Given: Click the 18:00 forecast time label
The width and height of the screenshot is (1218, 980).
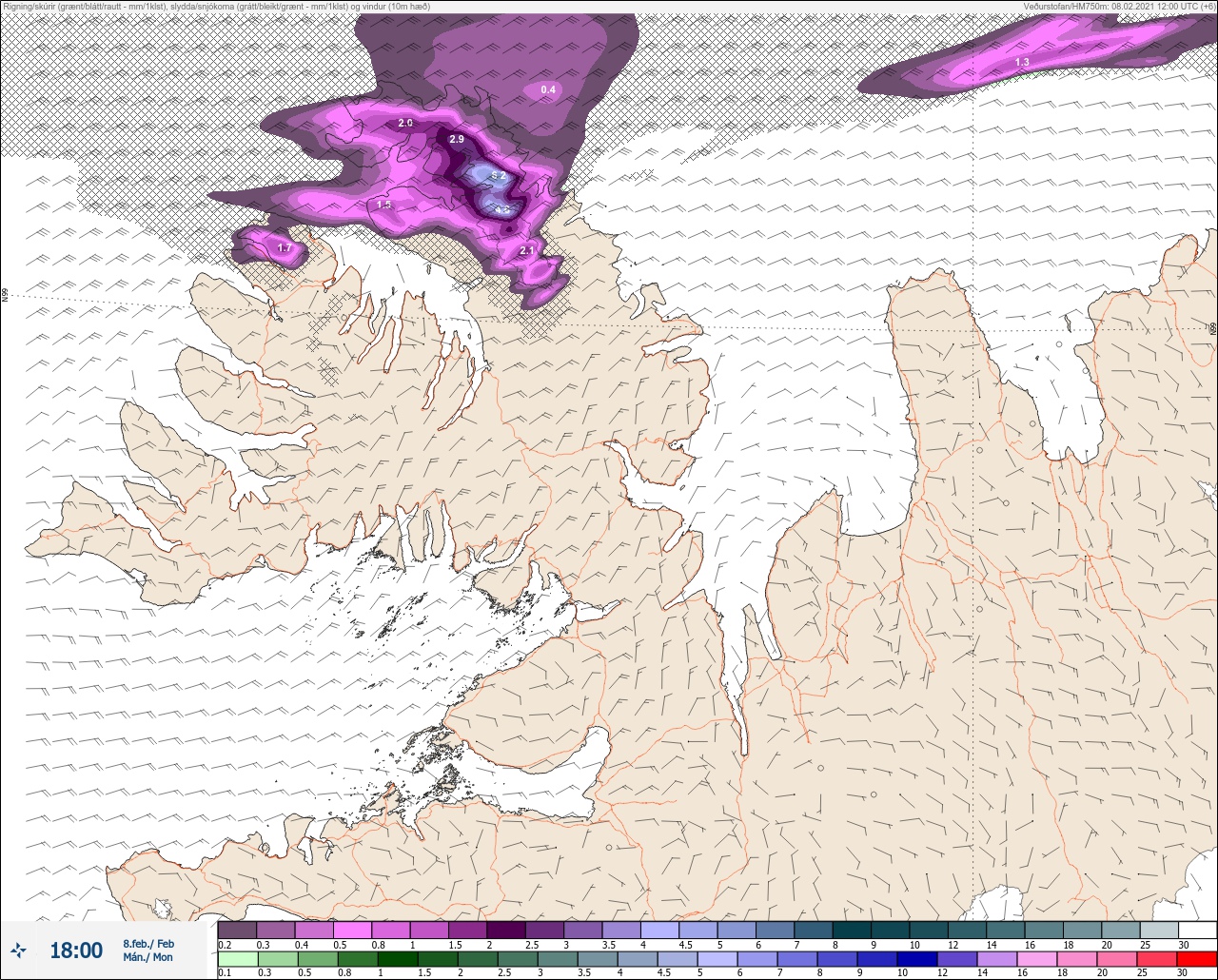Looking at the screenshot, I should click(x=76, y=950).
